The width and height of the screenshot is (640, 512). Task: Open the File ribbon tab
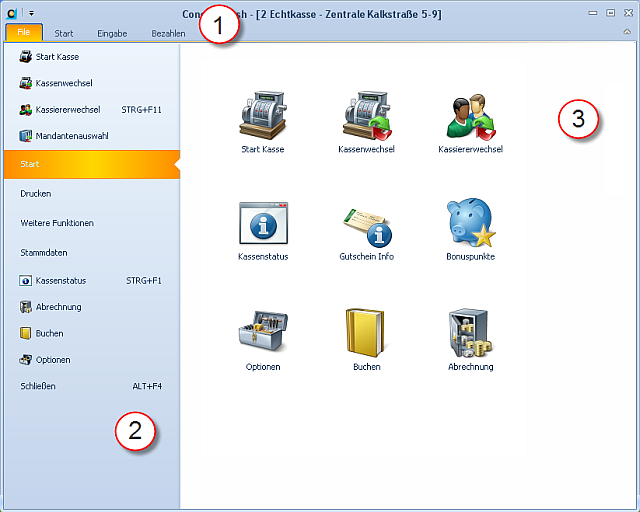[x=24, y=33]
